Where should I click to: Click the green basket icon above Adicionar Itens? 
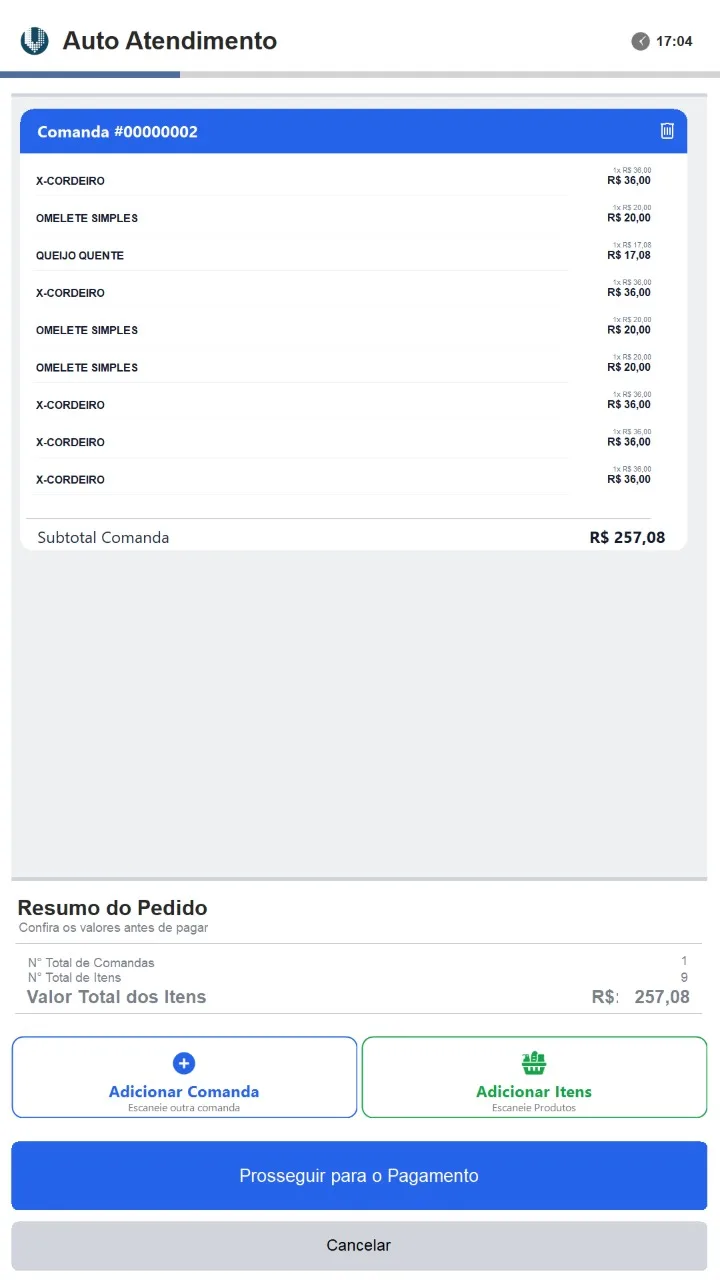pos(534,1063)
